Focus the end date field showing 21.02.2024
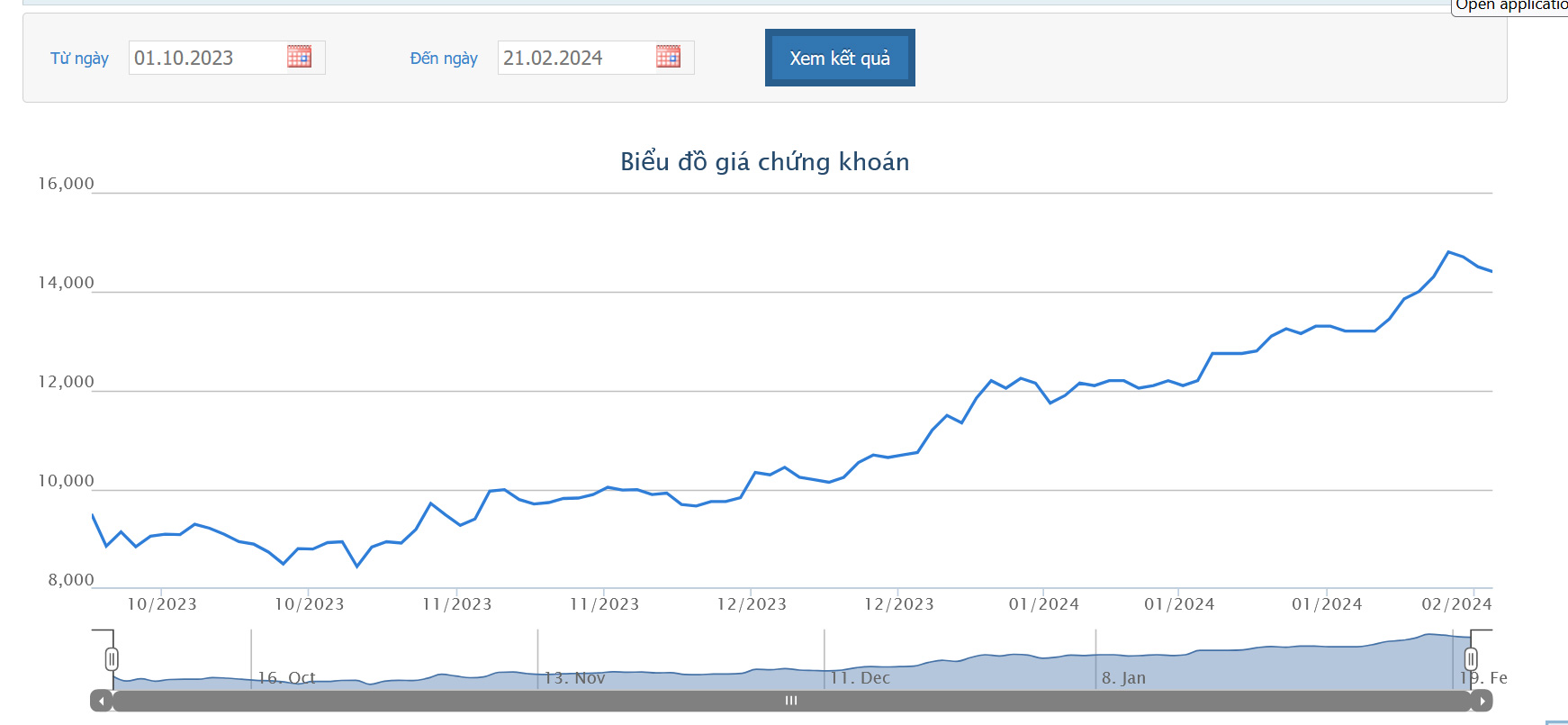Image resolution: width=1568 pixels, height=725 pixels. tap(576, 58)
